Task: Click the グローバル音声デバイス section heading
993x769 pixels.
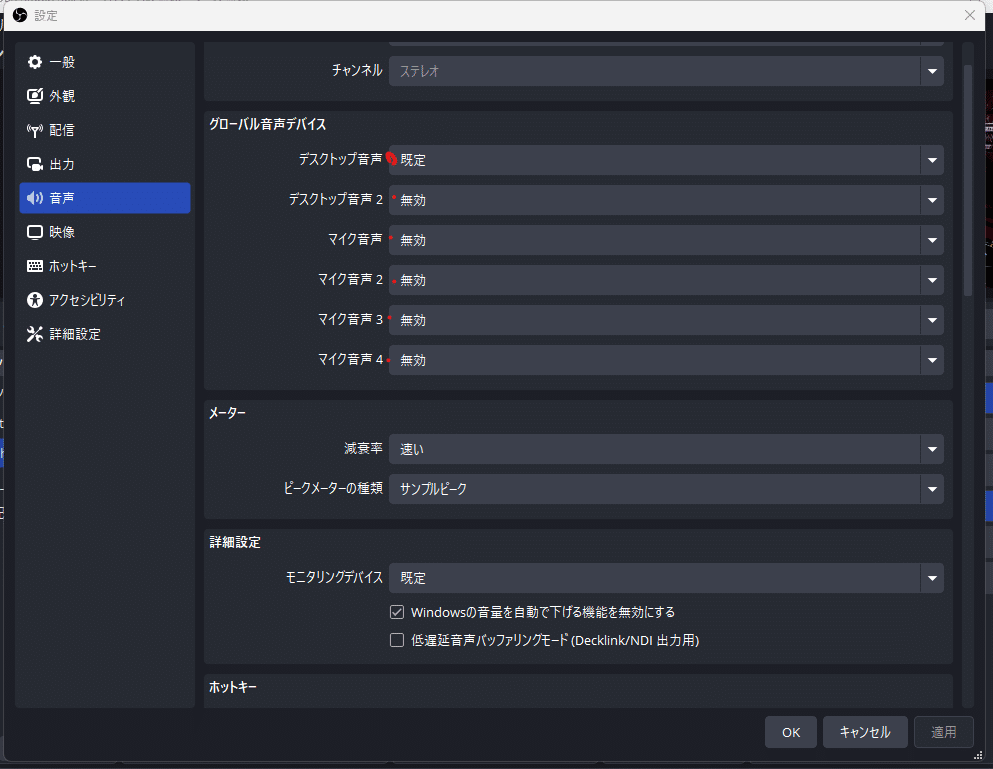Action: [x=267, y=124]
